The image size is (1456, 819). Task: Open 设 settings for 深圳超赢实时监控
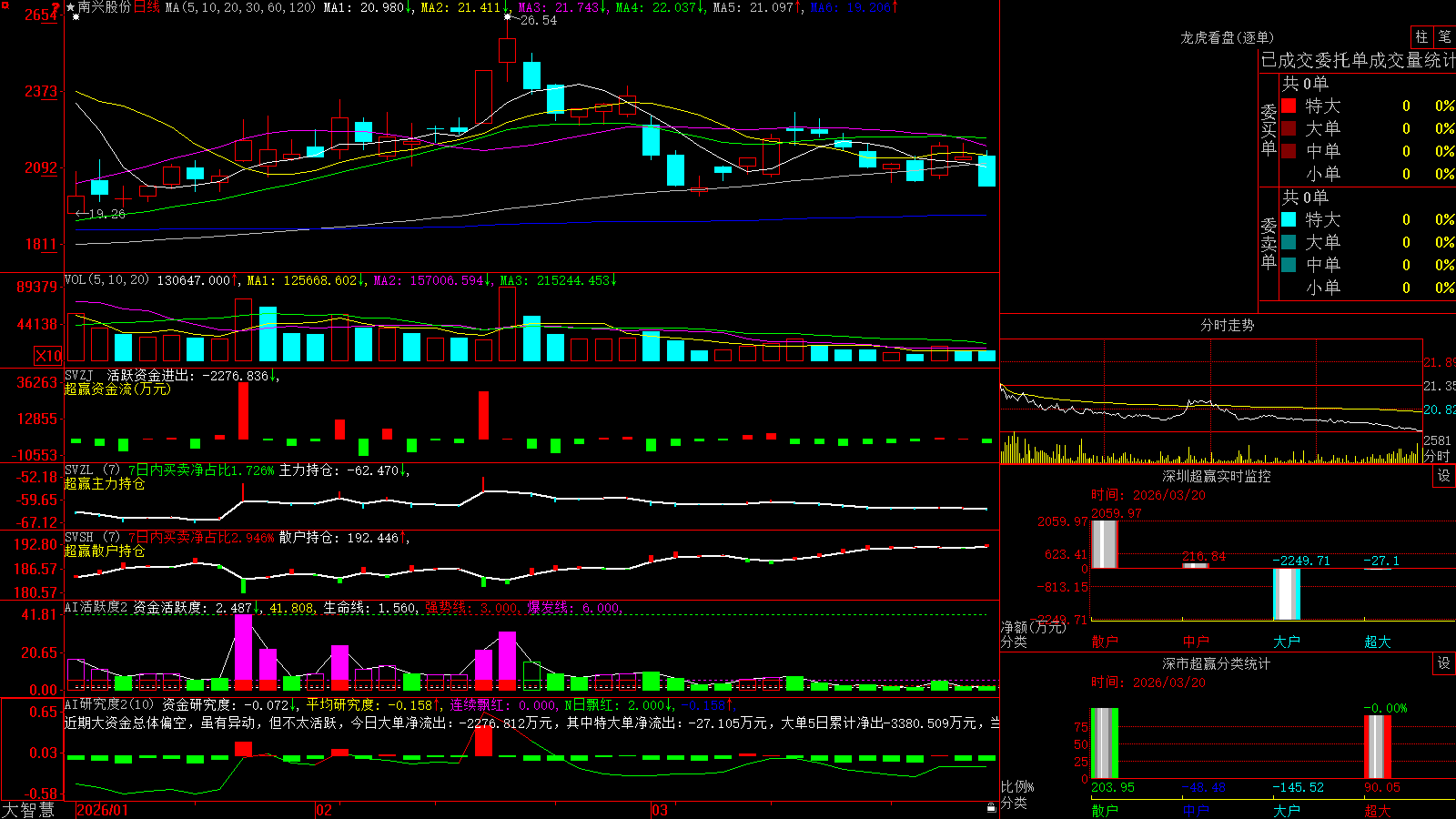pyautogui.click(x=1444, y=476)
